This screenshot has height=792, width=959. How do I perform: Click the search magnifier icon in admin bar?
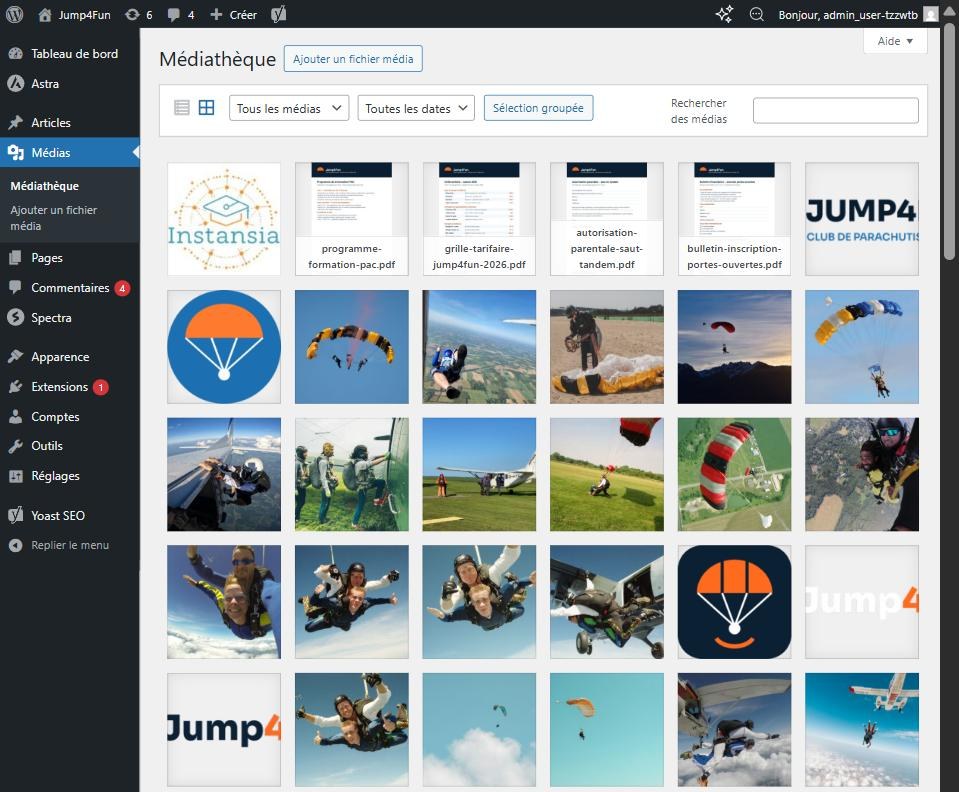point(757,14)
